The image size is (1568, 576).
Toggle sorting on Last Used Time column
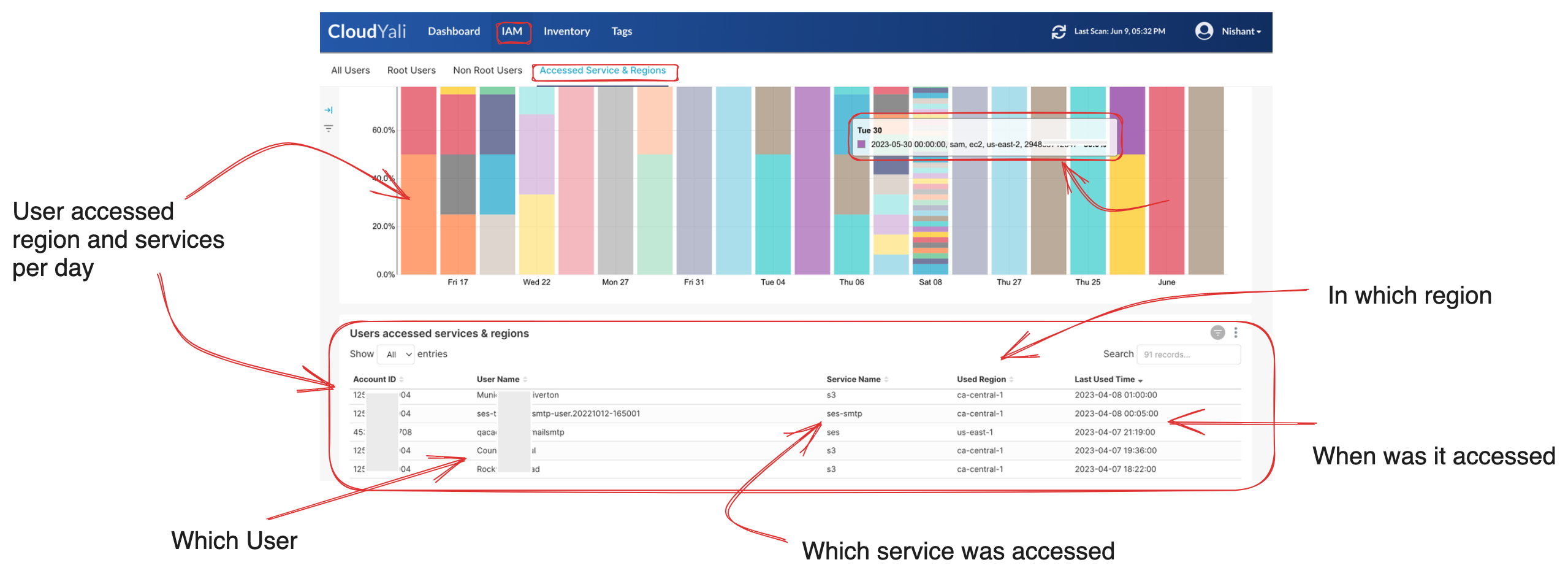click(x=1141, y=379)
